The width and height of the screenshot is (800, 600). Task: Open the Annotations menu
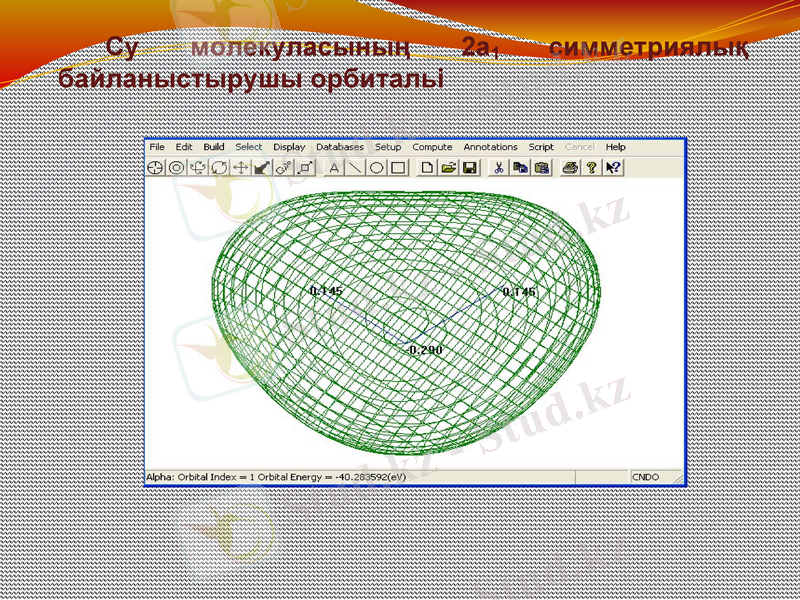[x=492, y=146]
